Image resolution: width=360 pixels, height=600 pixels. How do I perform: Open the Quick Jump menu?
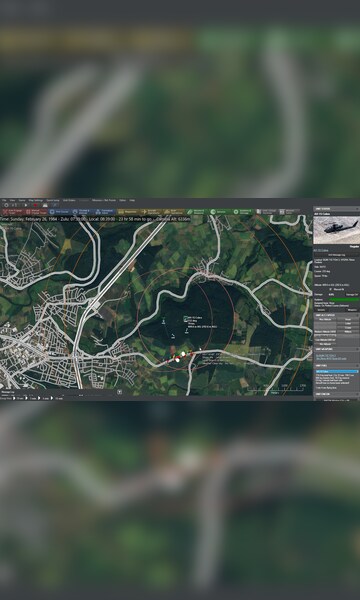[53, 200]
